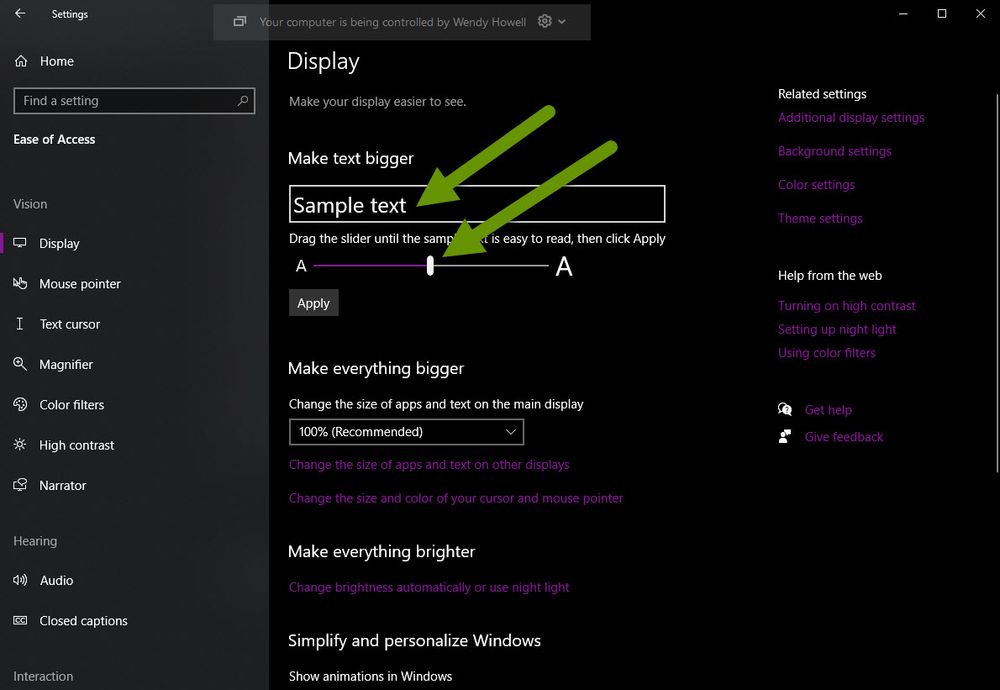Open Additional display settings link
Screen dimensions: 1000x690
(x=851, y=117)
